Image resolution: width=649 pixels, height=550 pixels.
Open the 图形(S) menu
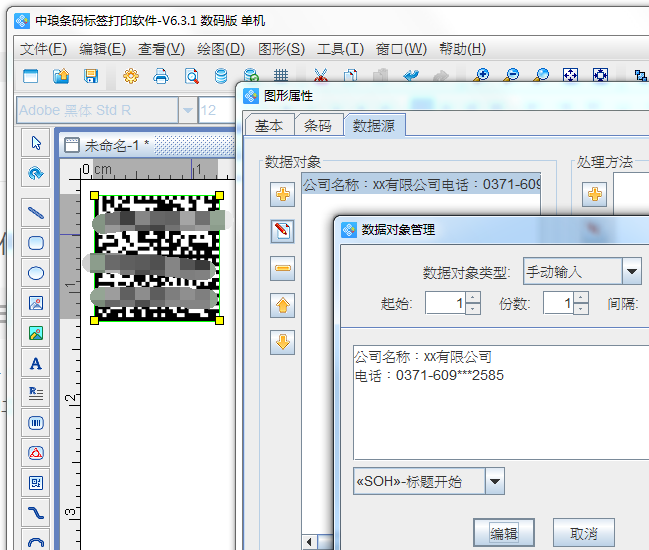click(281, 49)
